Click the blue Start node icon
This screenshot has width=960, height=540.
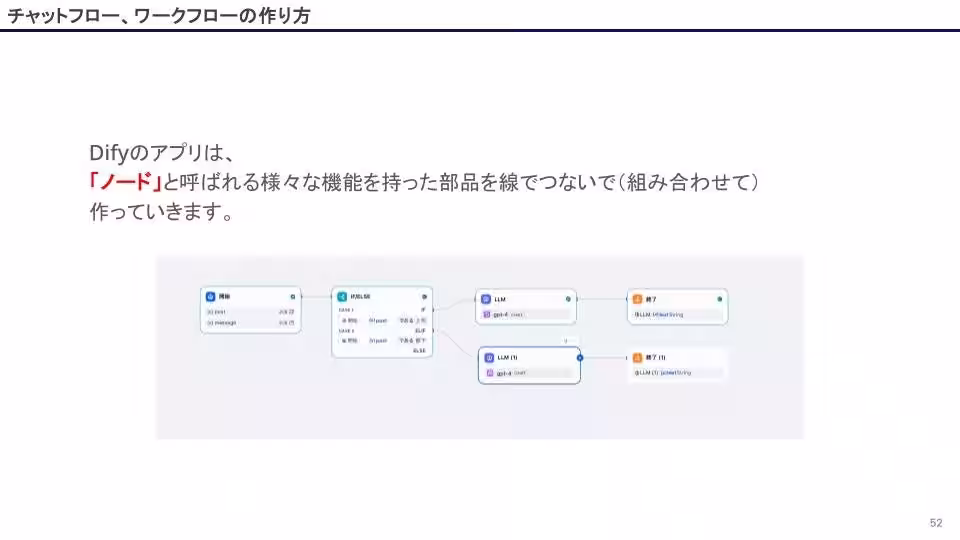point(211,296)
